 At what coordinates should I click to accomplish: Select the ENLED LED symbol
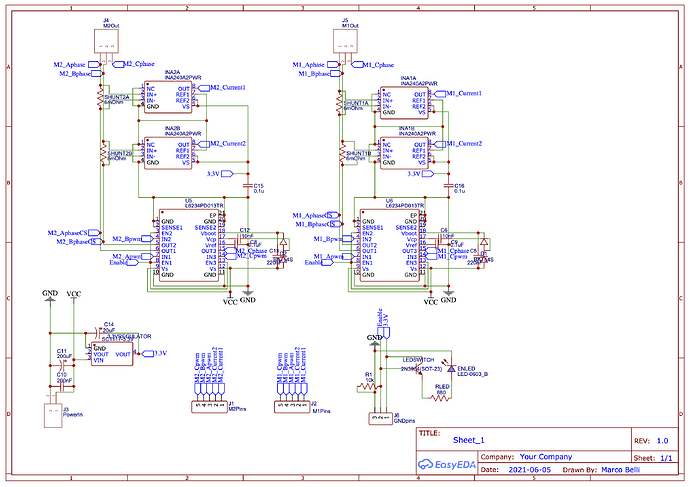point(451,369)
